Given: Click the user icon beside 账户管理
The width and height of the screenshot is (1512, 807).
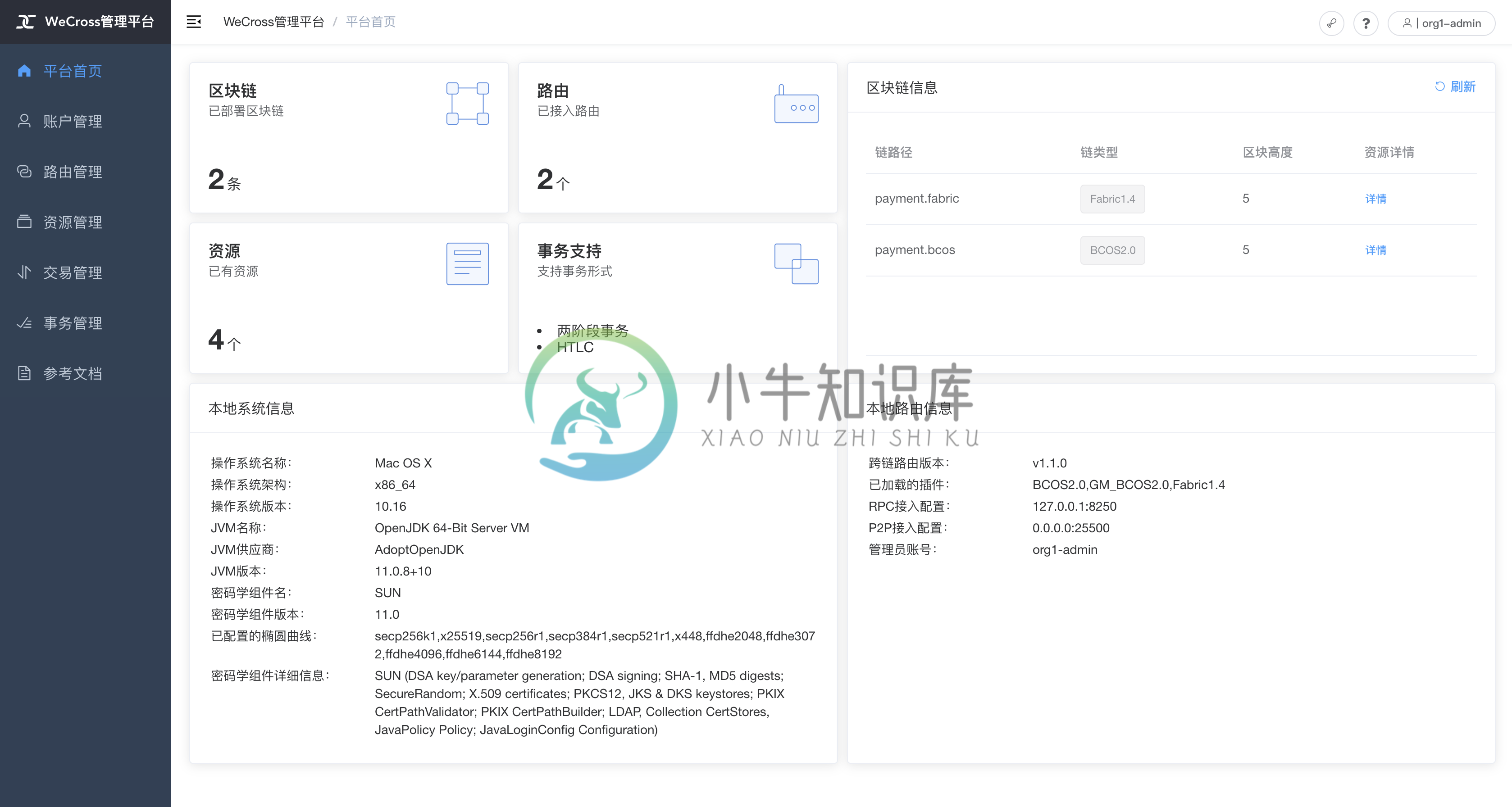Looking at the screenshot, I should coord(24,121).
